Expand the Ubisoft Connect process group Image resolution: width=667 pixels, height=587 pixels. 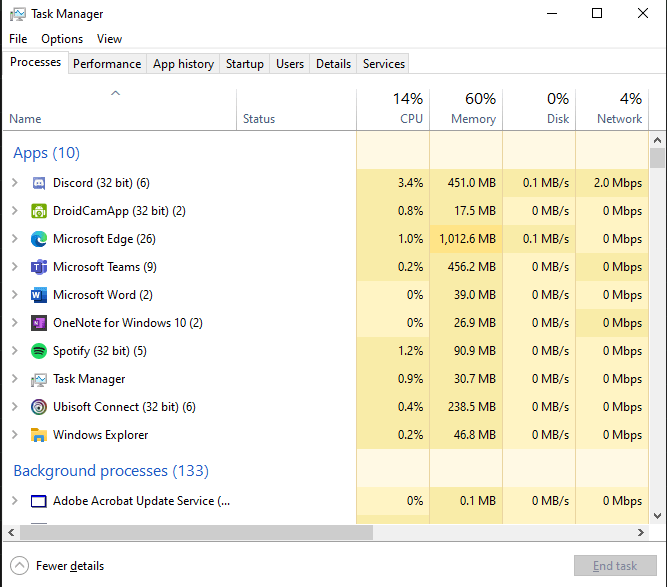coord(15,407)
